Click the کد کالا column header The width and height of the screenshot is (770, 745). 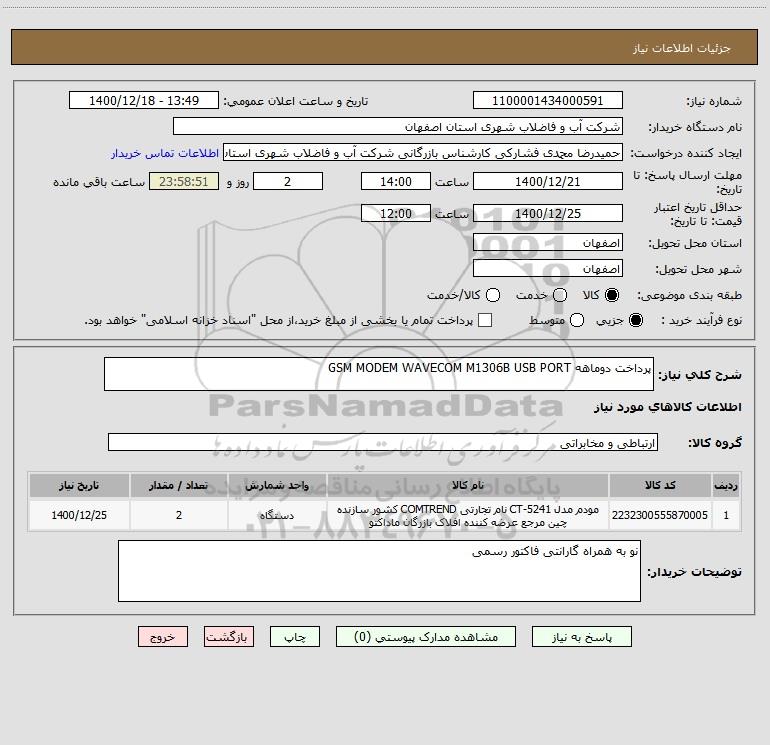pyautogui.click(x=660, y=485)
